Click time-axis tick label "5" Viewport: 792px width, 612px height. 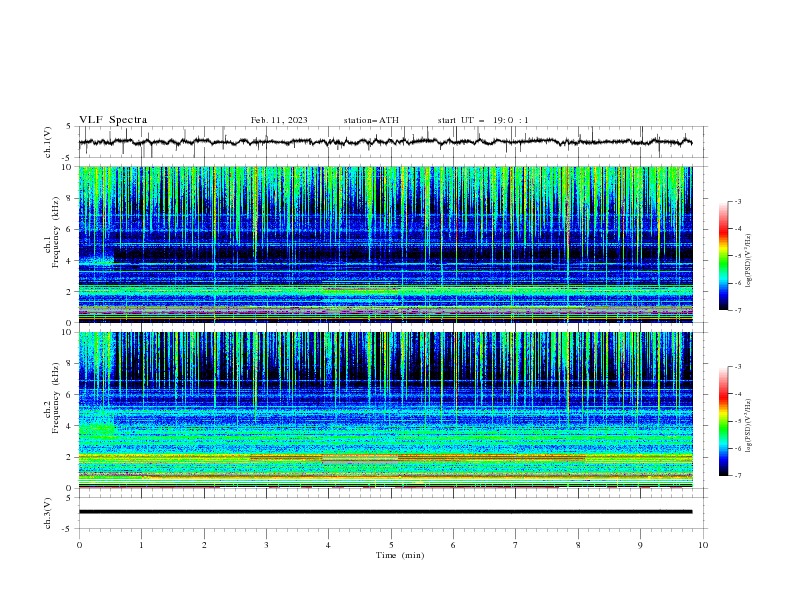point(391,545)
